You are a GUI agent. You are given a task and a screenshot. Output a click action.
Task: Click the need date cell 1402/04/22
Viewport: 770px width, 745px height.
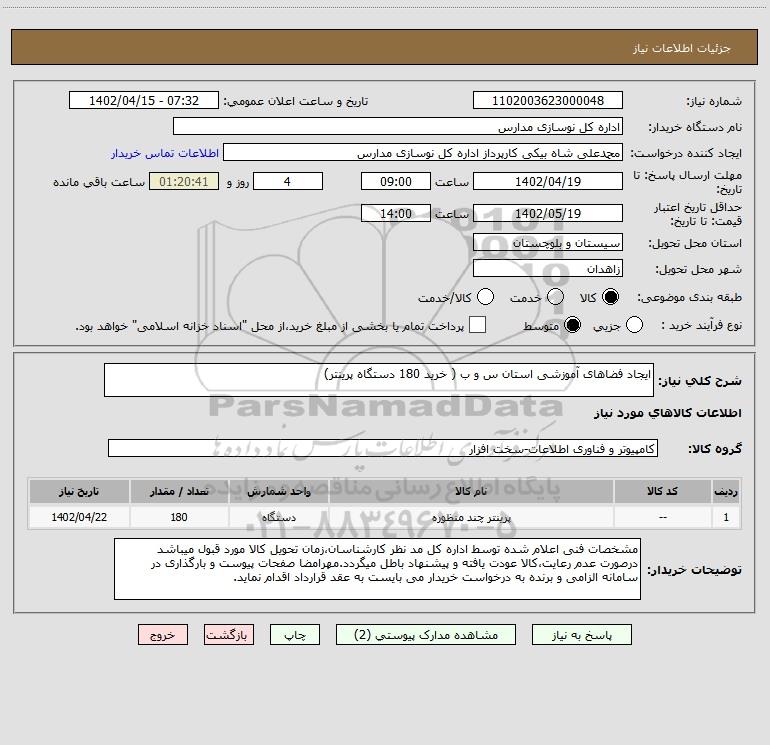[79, 517]
